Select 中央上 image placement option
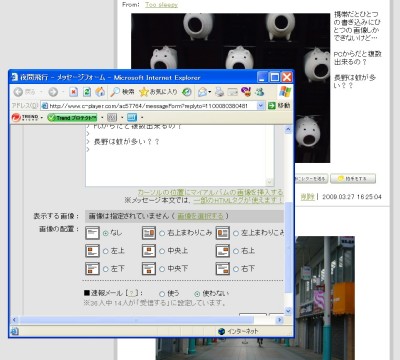The image size is (400, 360). tap(162, 251)
